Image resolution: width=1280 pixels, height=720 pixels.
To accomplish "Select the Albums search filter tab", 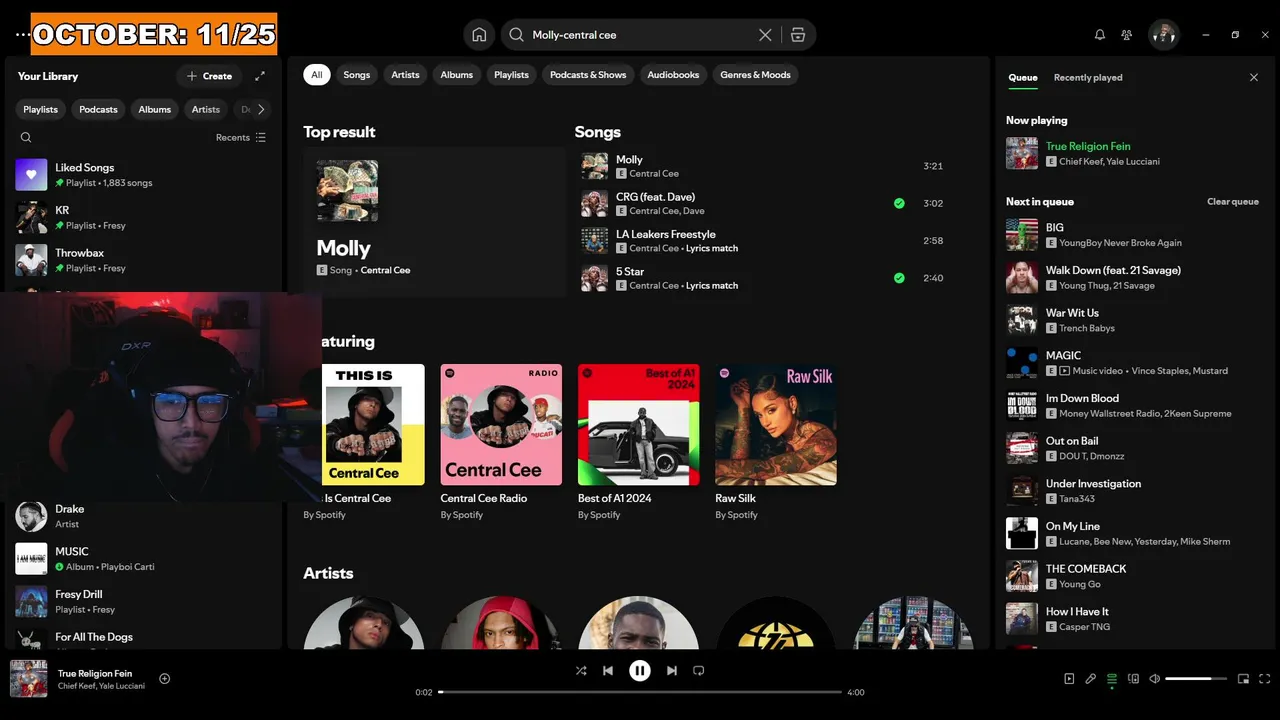I will (457, 75).
